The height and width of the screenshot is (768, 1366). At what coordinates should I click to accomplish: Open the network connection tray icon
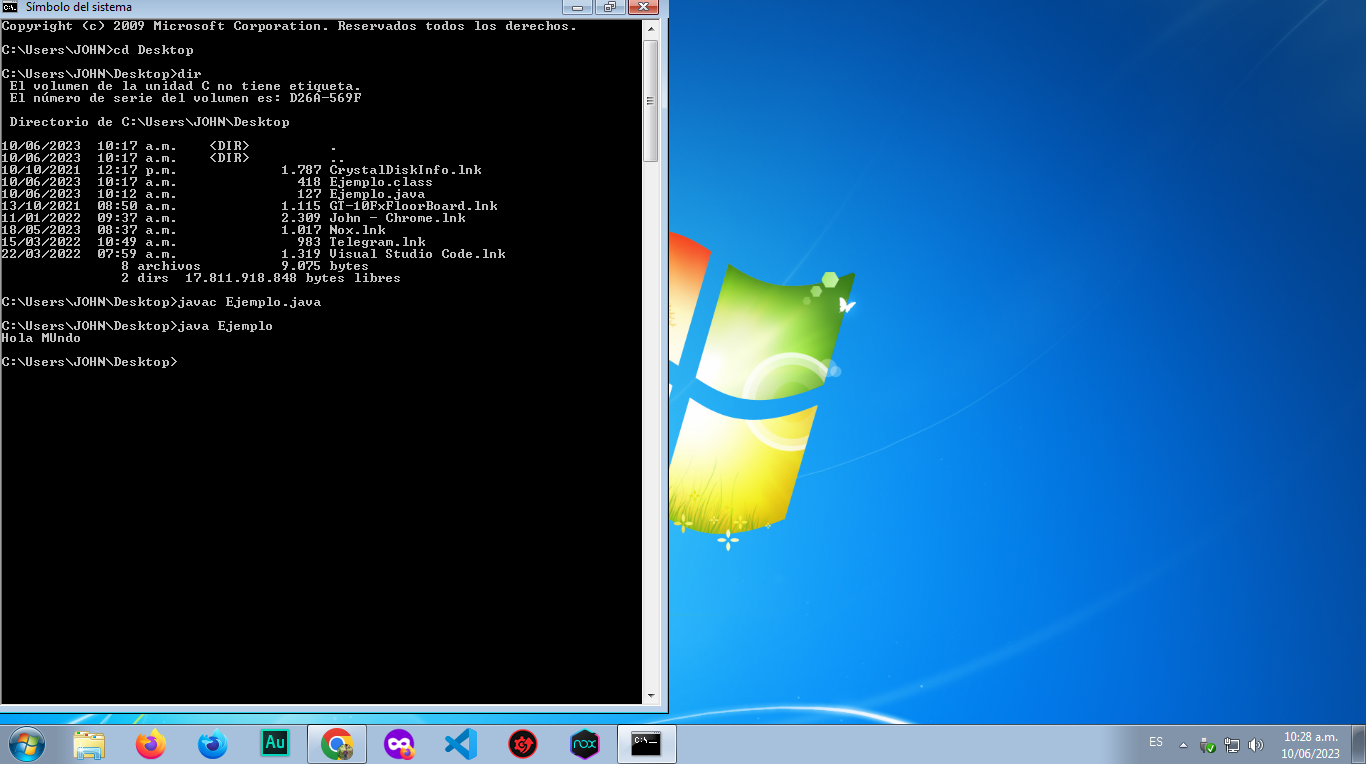point(1232,746)
